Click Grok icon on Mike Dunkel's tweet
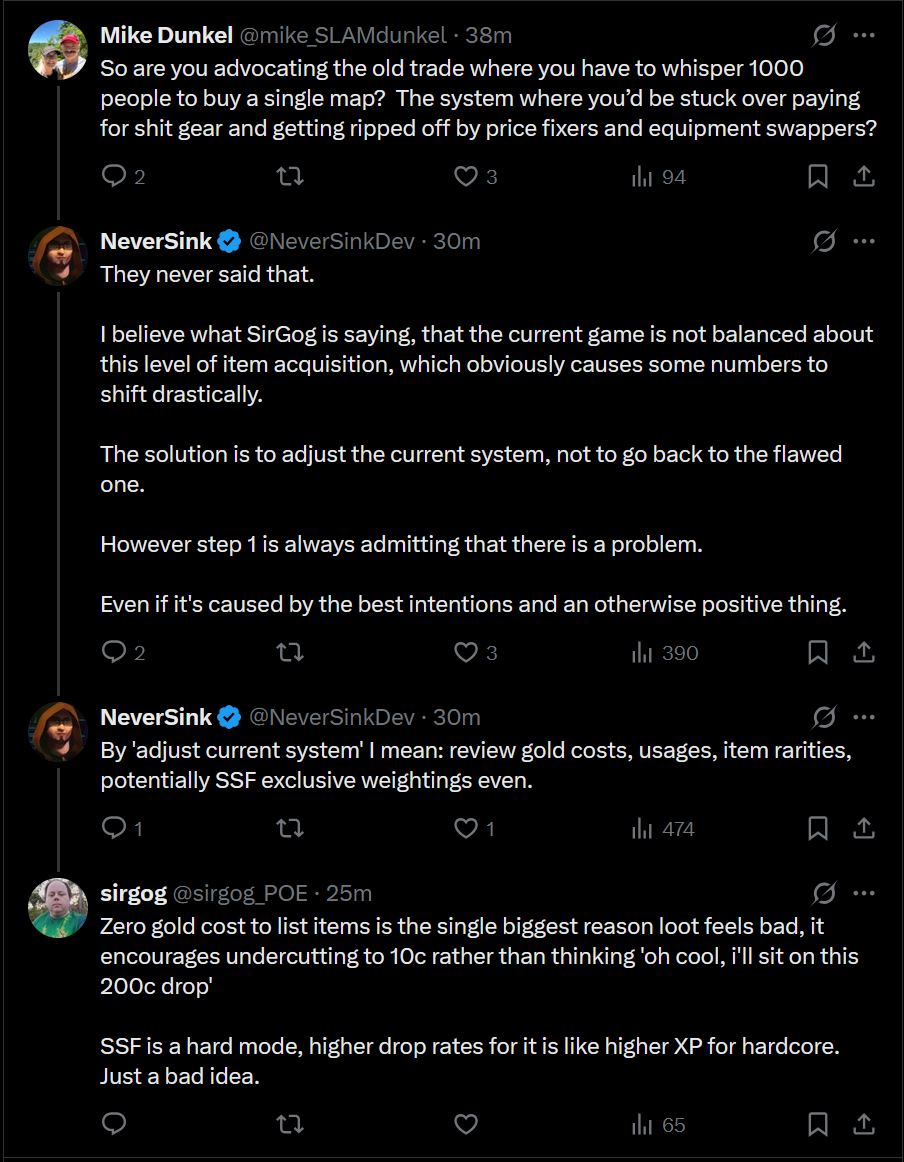 click(824, 36)
